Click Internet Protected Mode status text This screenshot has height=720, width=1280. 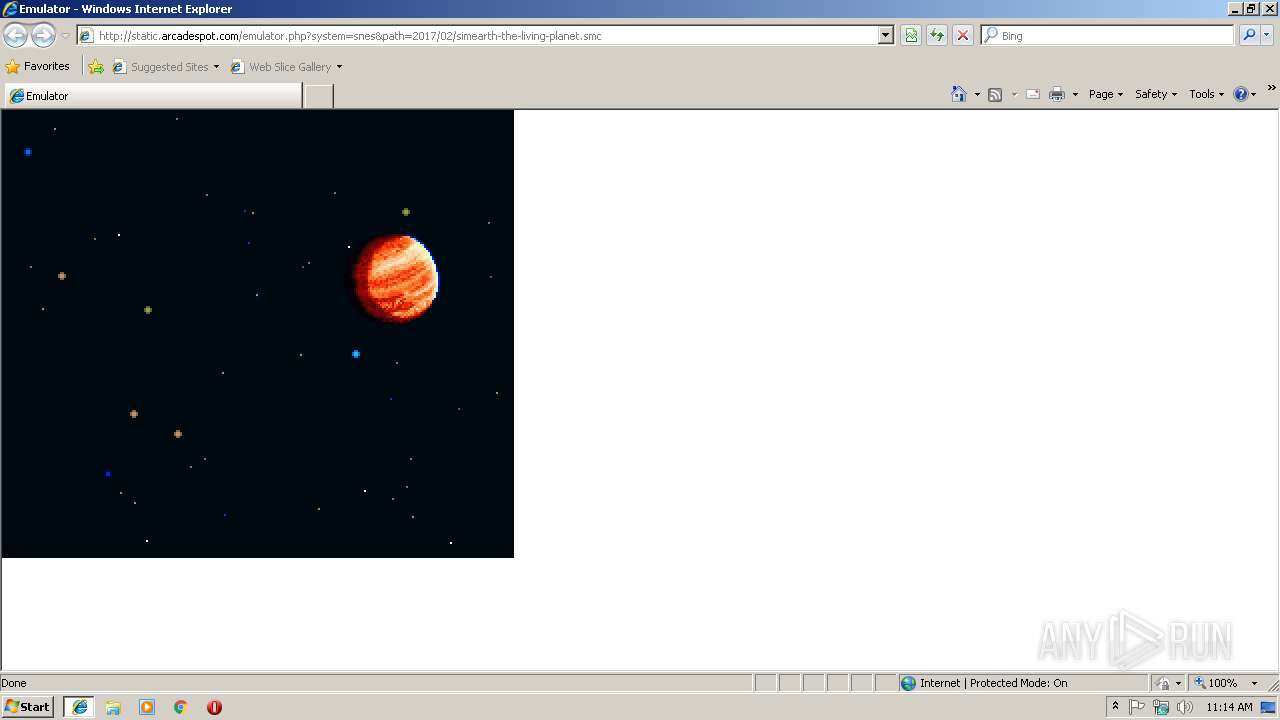993,683
